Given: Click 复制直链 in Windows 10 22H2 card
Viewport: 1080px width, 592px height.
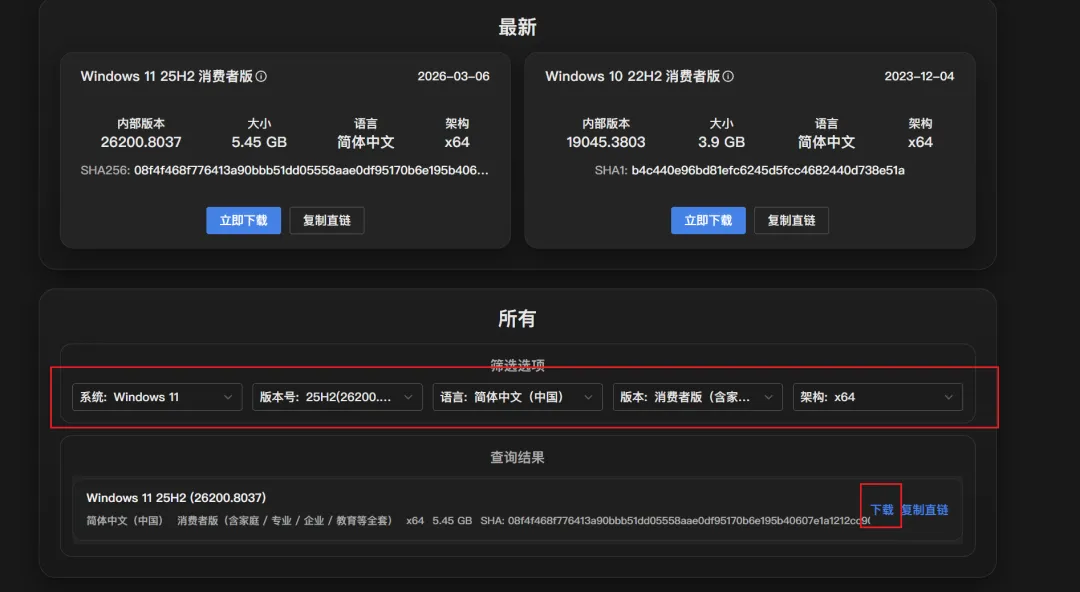Looking at the screenshot, I should (x=791, y=221).
